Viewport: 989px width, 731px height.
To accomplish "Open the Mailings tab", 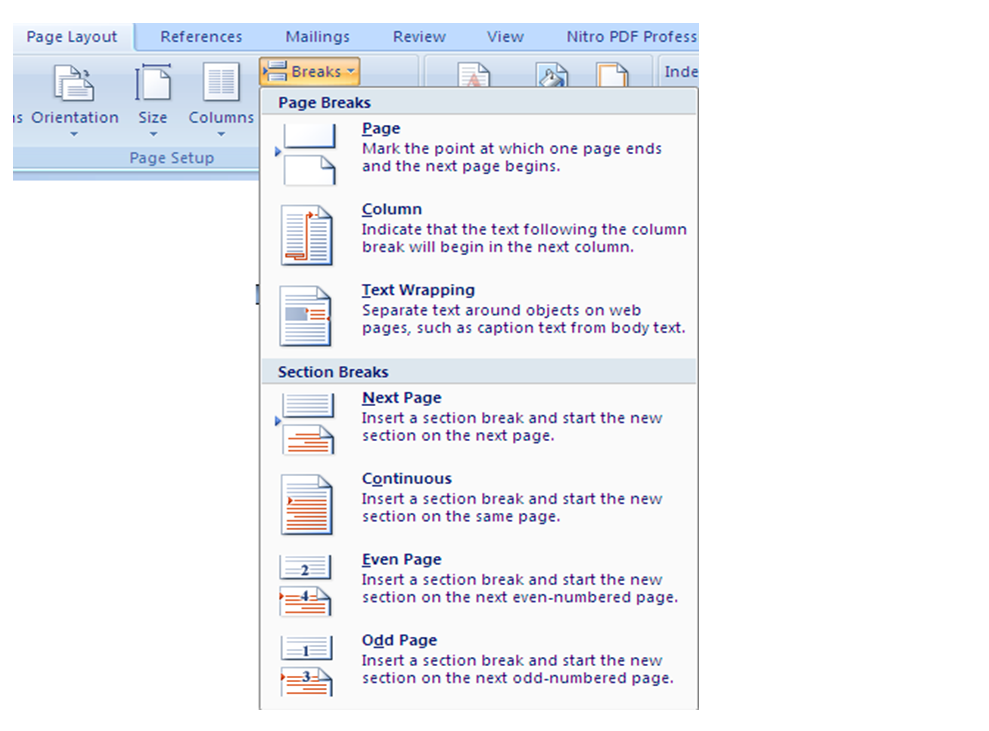I will click(x=317, y=37).
